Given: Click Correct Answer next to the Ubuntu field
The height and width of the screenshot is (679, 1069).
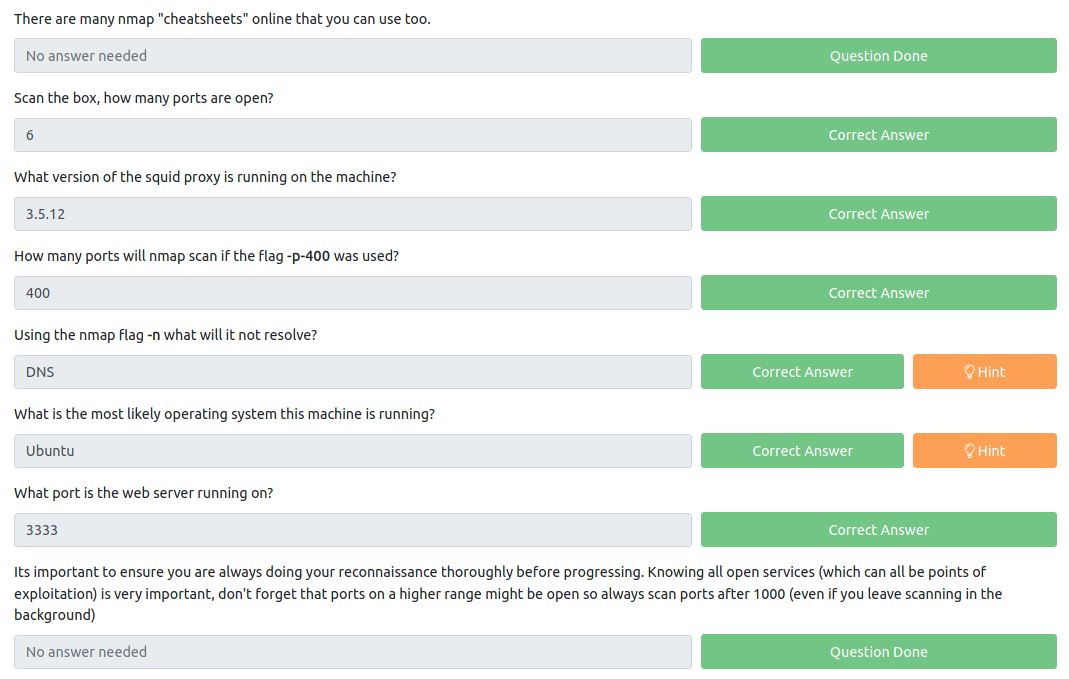Looking at the screenshot, I should point(802,451).
